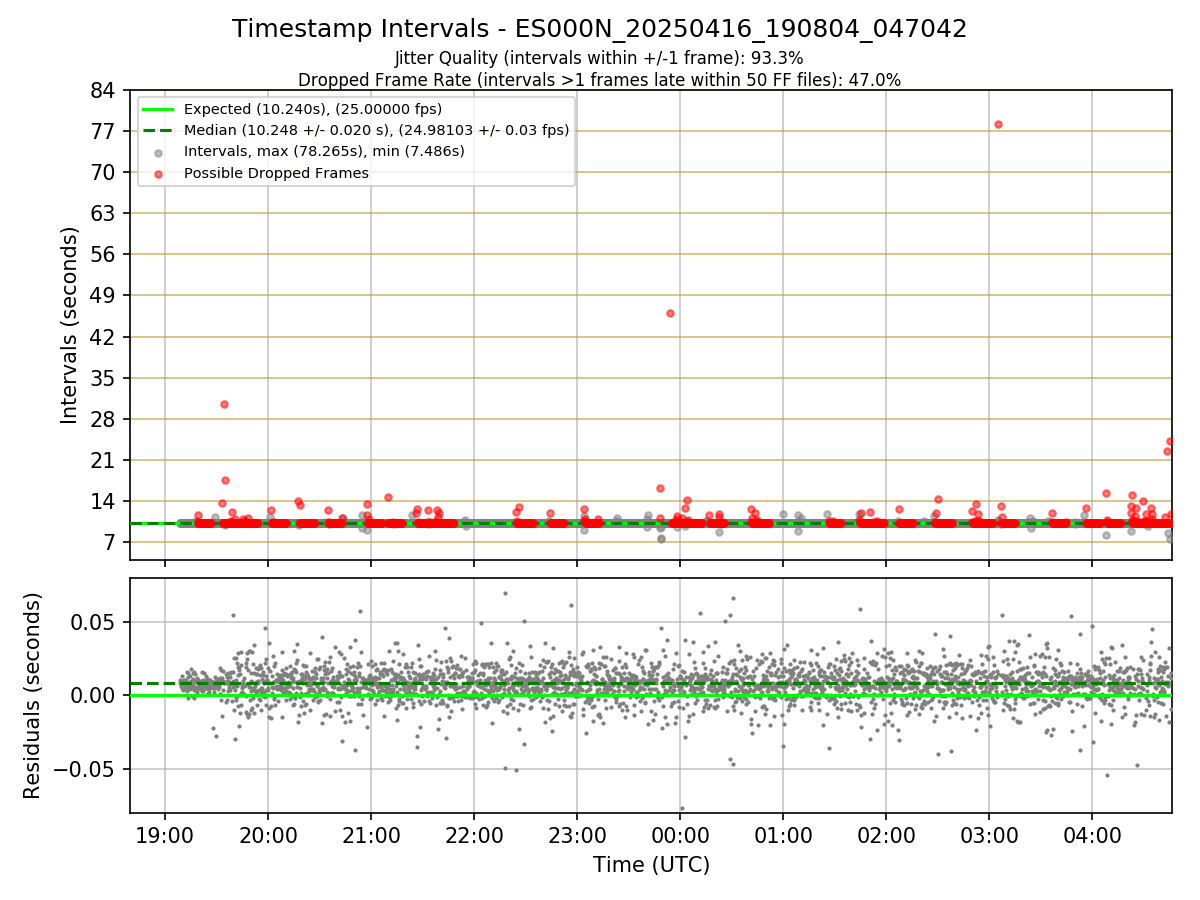This screenshot has height=900, width=1200.
Task: Click y-axis tick label '77'
Action: 103,131
